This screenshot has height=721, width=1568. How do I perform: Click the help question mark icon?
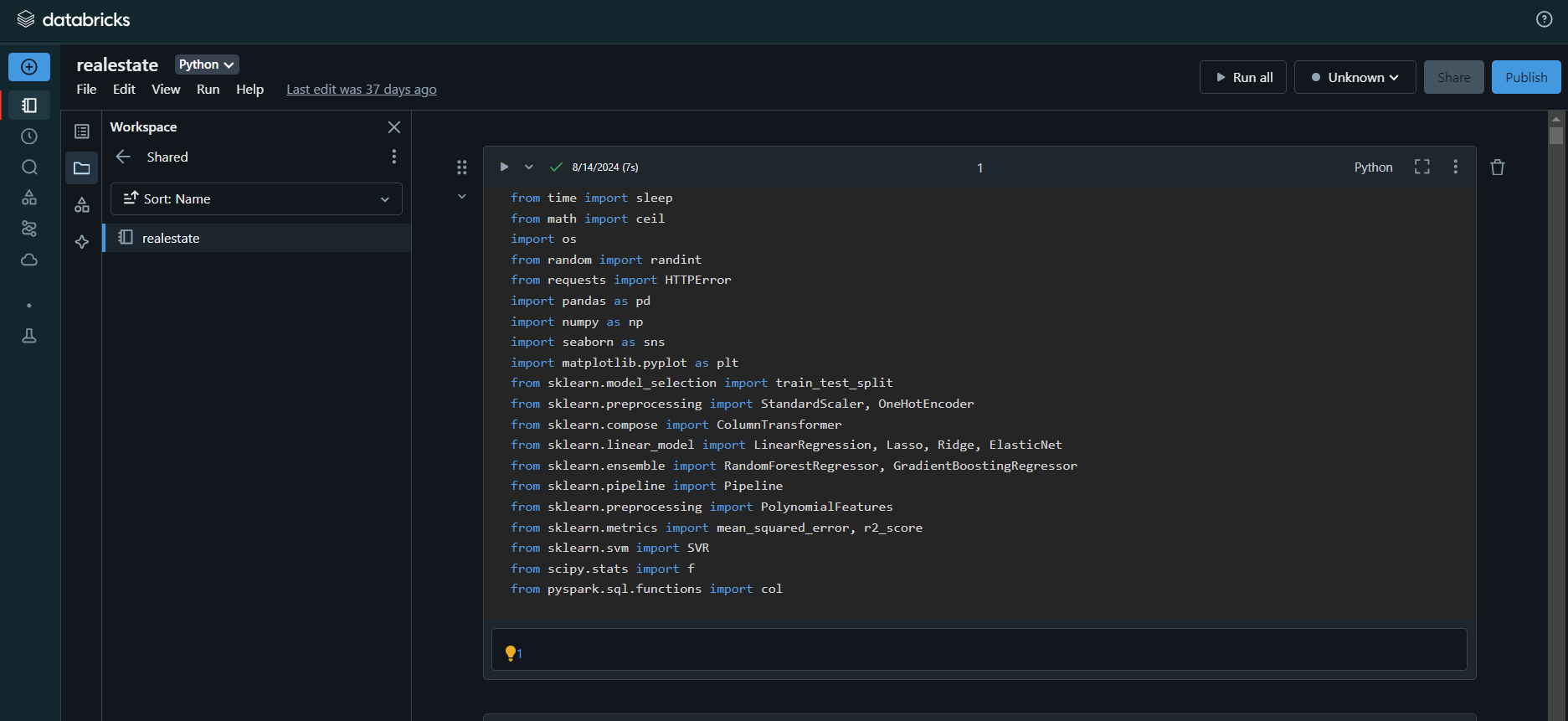tap(1544, 19)
